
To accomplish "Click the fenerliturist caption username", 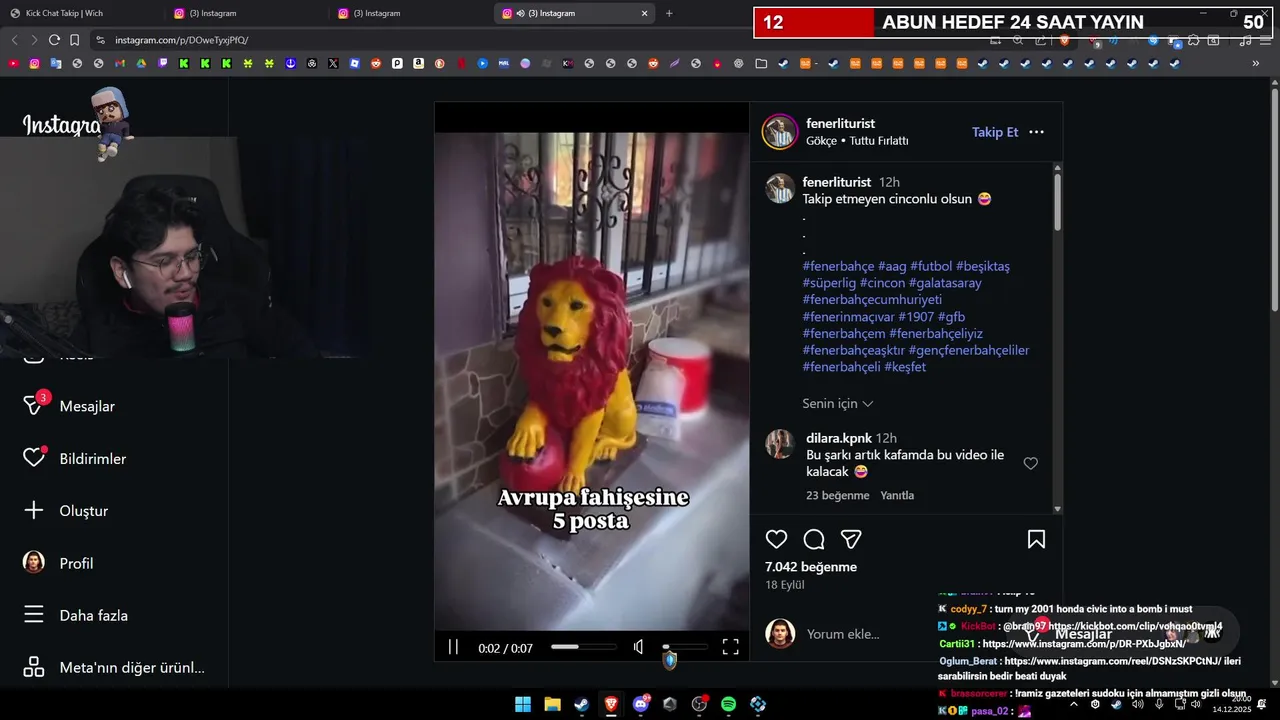I will (836, 182).
